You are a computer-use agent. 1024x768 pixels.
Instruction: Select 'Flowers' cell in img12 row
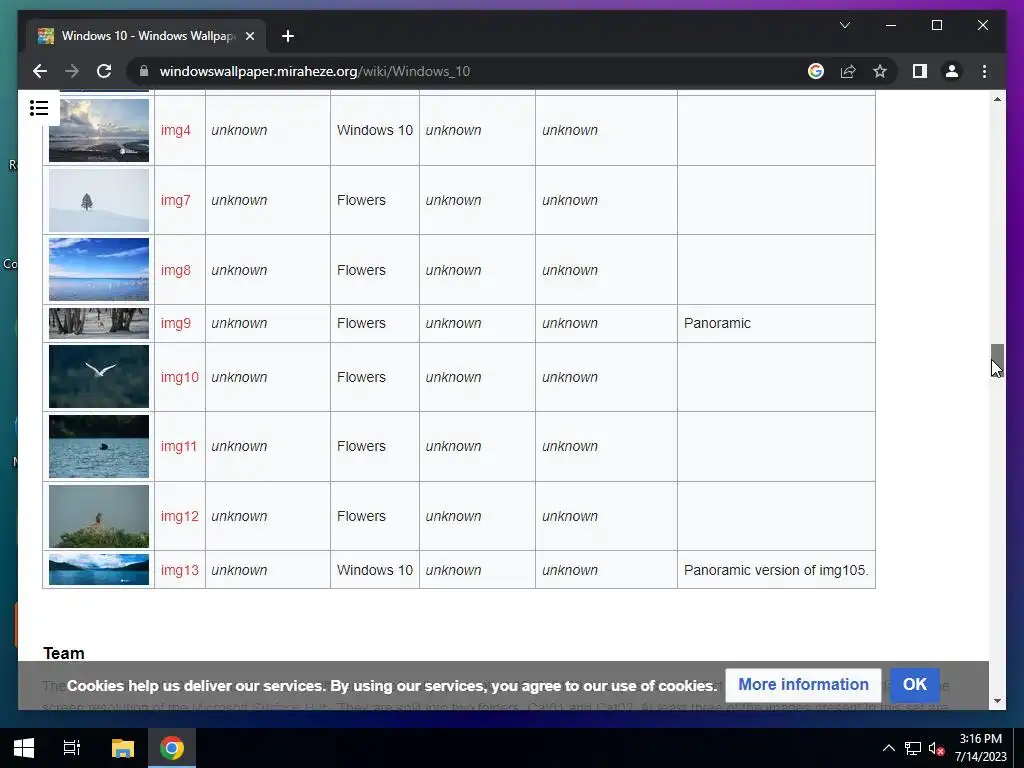point(361,516)
